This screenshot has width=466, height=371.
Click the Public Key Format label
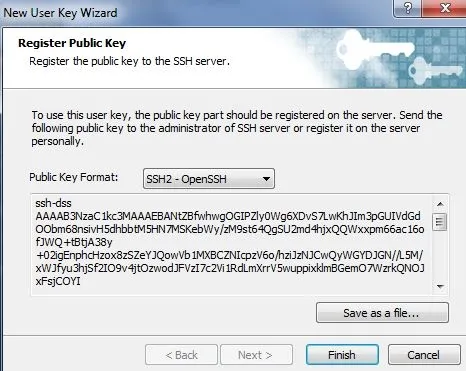coord(74,177)
